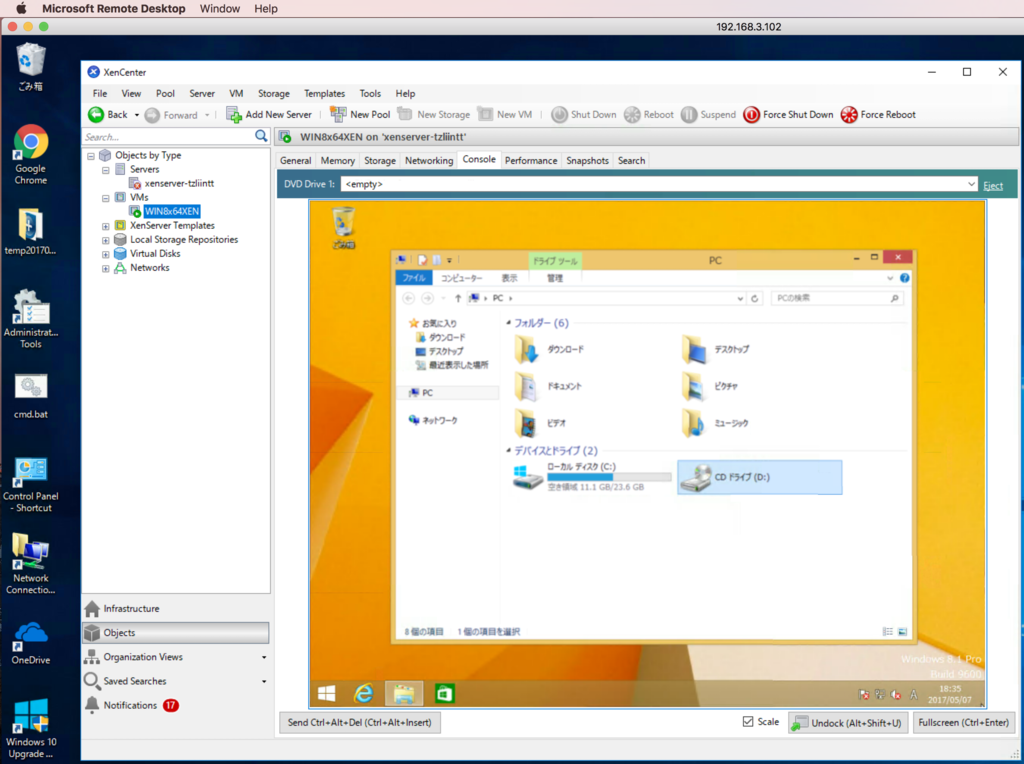
Task: Click the Windows Start button in VM console
Action: pos(327,693)
